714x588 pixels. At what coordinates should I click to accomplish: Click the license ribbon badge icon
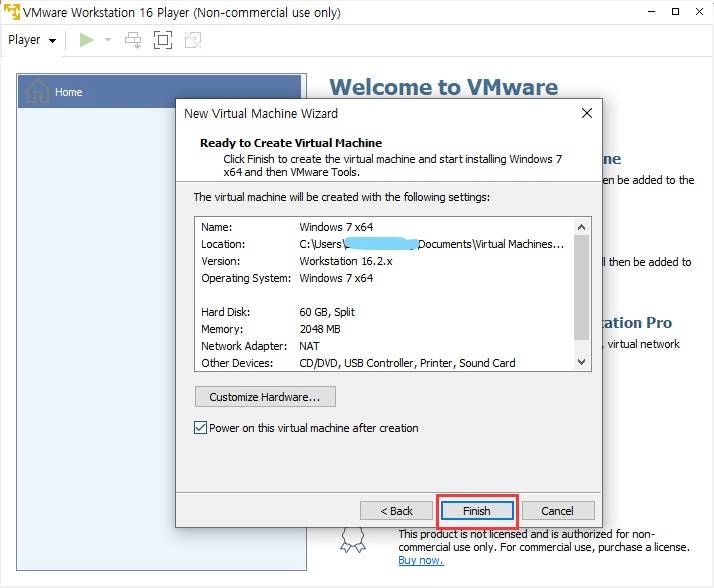pos(352,540)
